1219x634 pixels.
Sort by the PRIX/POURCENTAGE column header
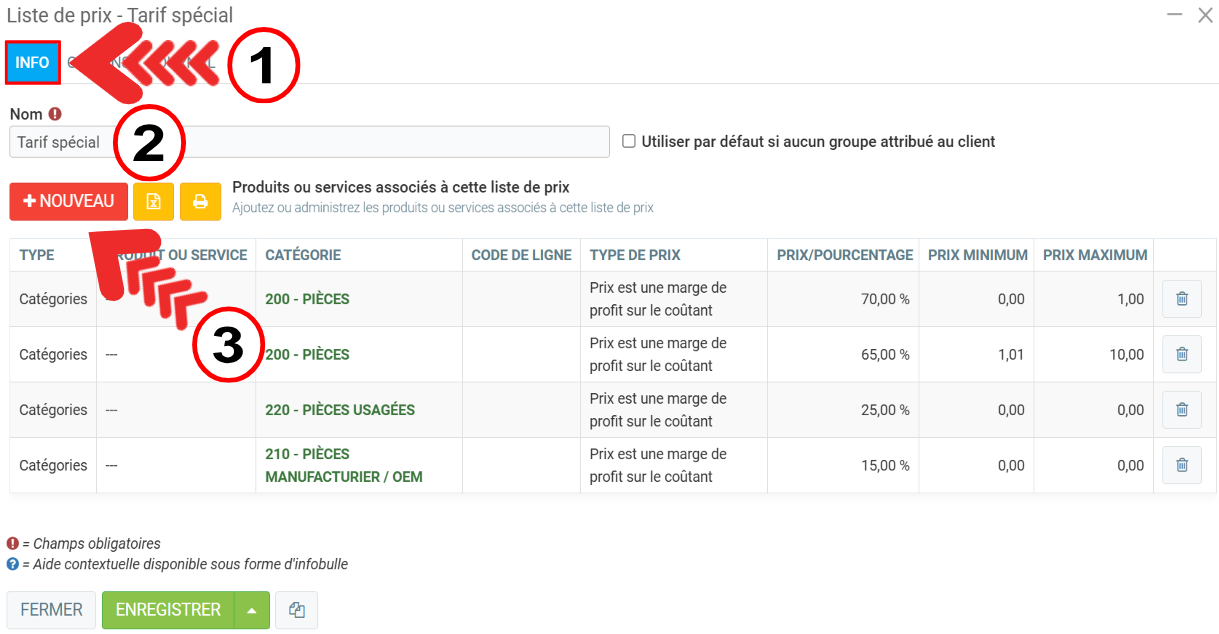(x=844, y=255)
